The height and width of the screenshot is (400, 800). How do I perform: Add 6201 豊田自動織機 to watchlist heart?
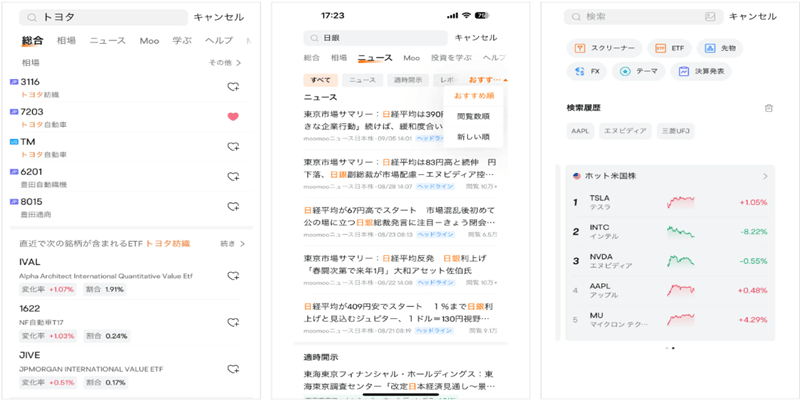click(x=233, y=177)
